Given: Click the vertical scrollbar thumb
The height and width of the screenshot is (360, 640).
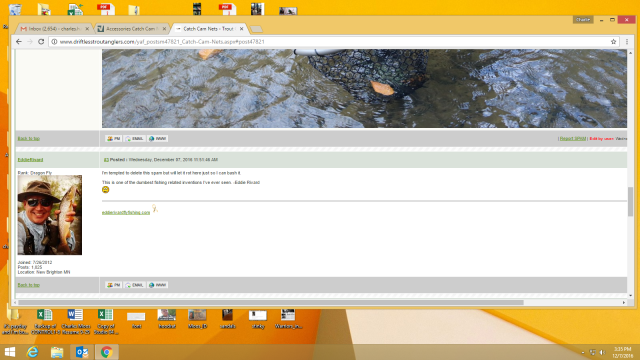Looking at the screenshot, I should [630, 202].
